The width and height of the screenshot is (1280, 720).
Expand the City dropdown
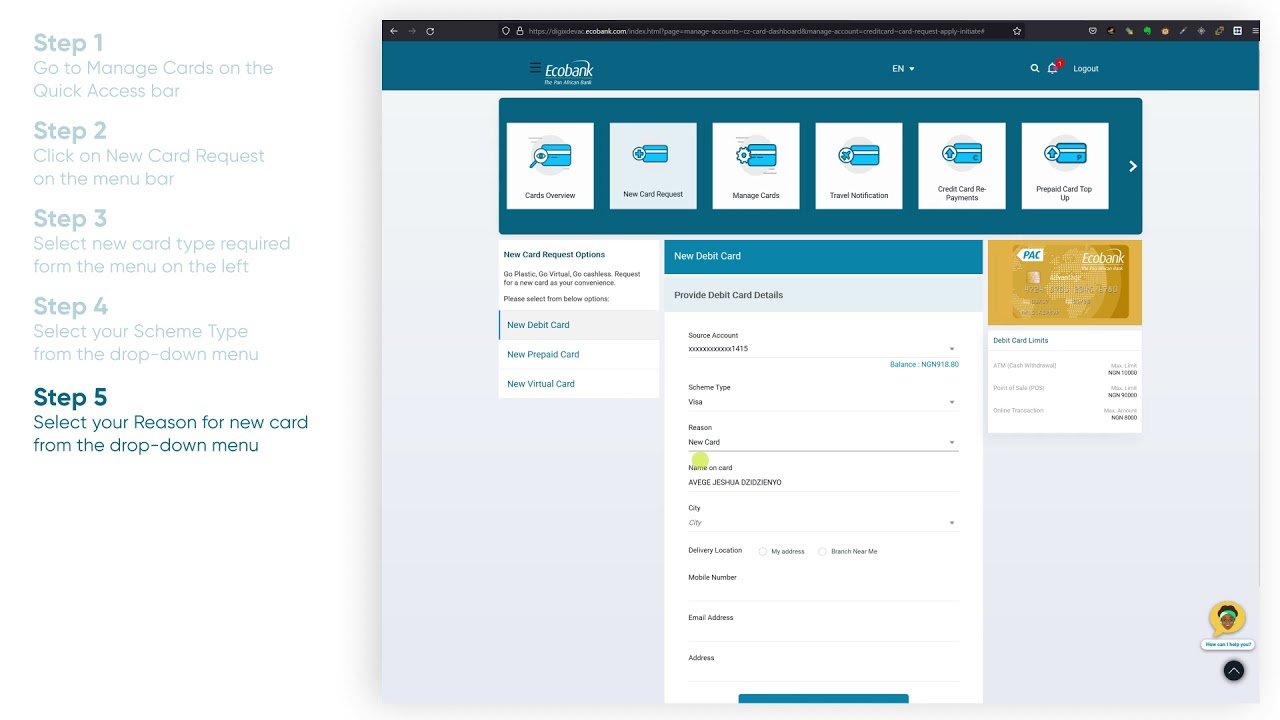(x=823, y=523)
